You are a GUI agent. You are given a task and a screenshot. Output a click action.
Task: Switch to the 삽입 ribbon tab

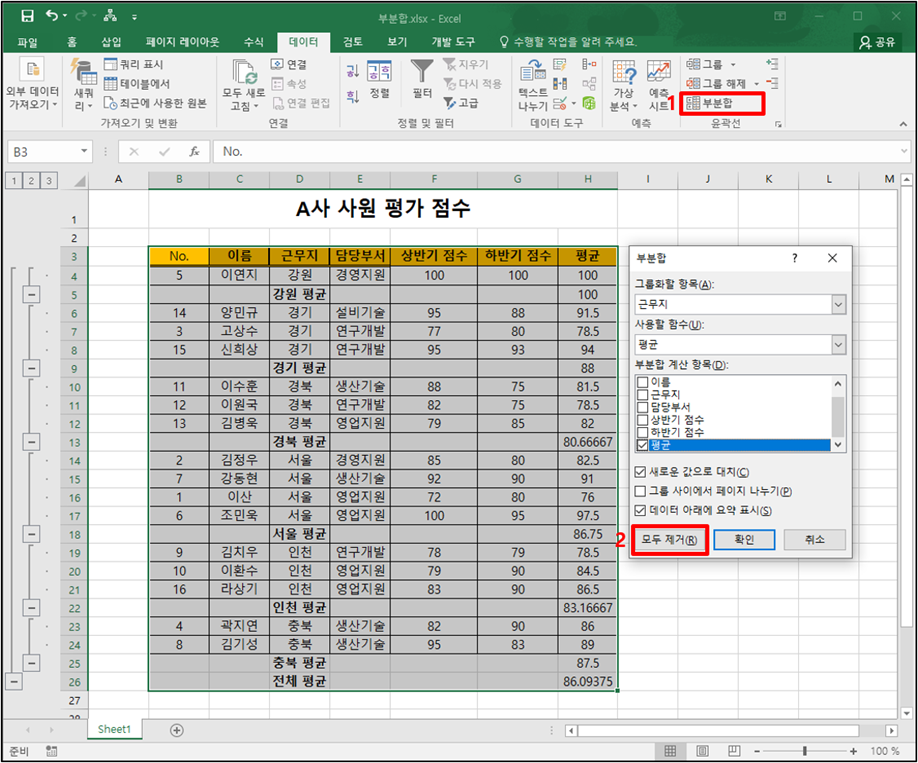[111, 42]
